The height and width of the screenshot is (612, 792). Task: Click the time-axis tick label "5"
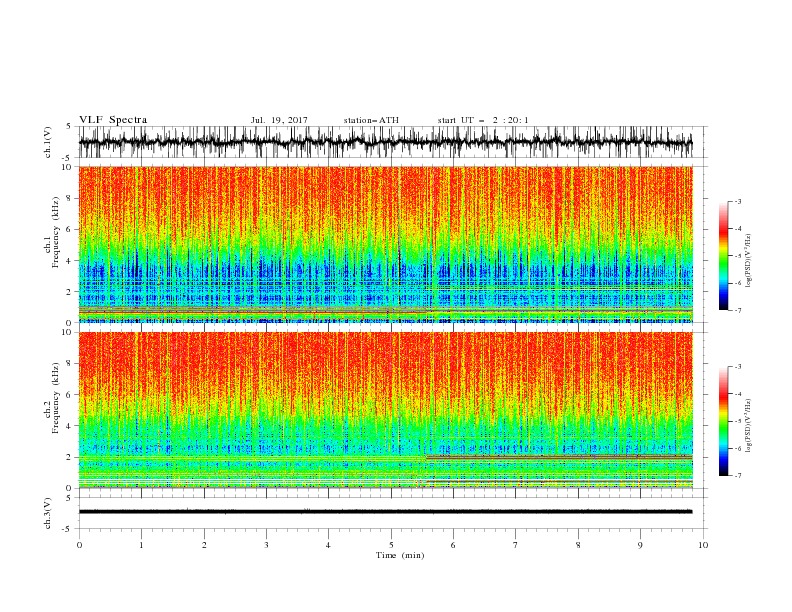tap(391, 545)
